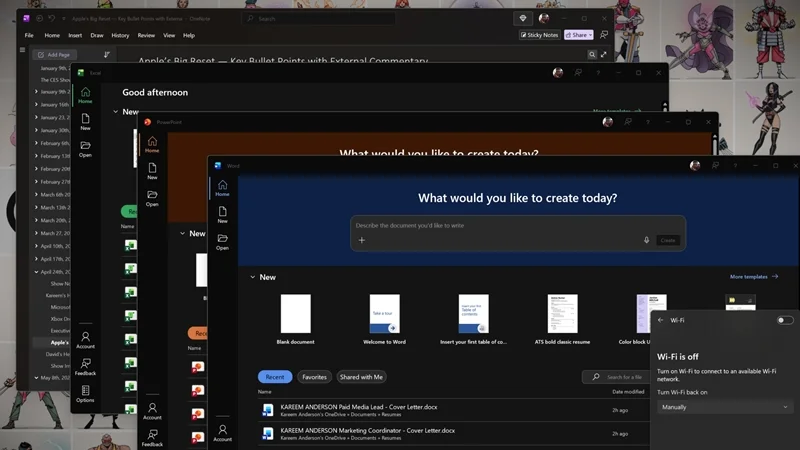Open Feedback in Excel sidebar
Screen dimensions: 800x450
point(85,366)
